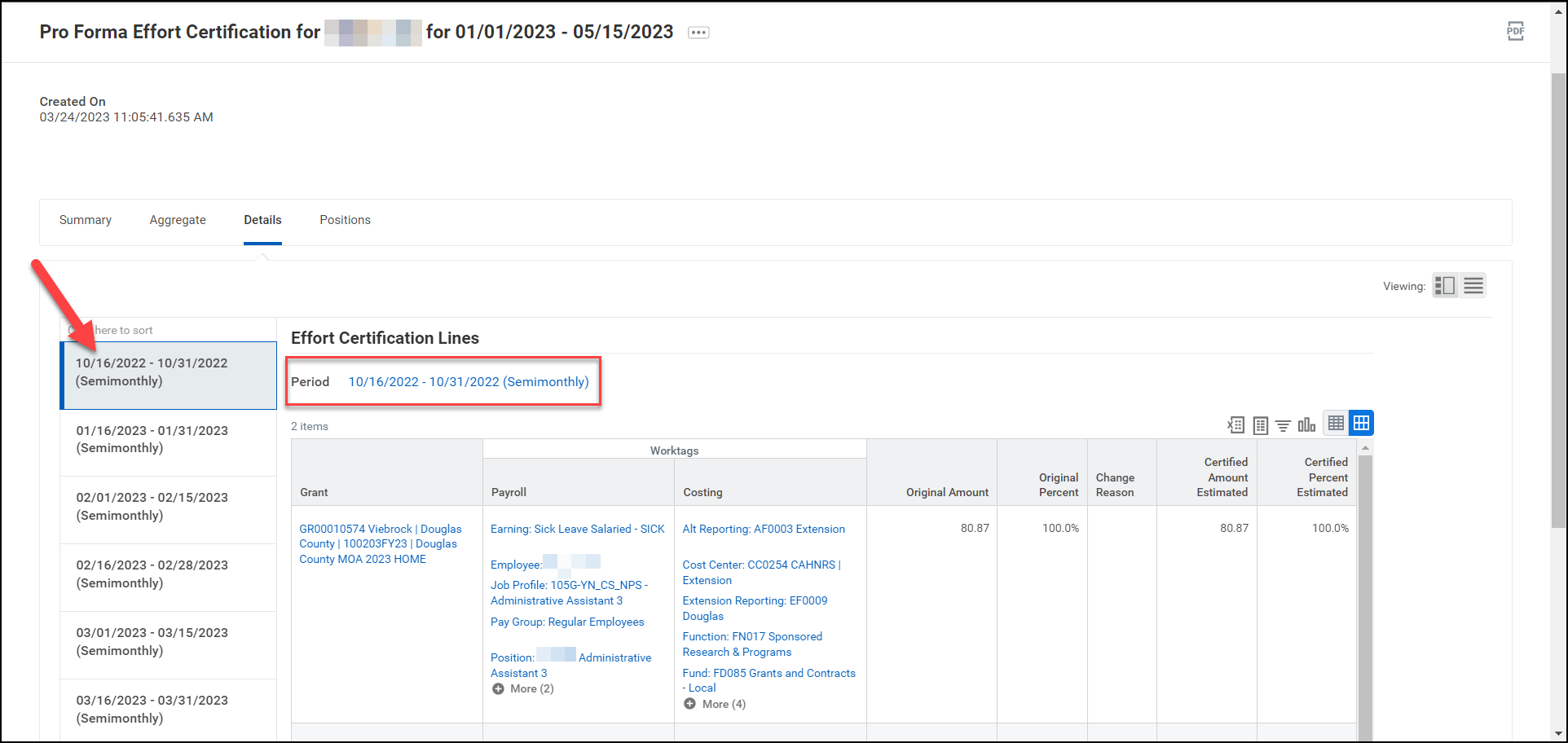
Task: Switch the table to chart view
Action: pos(1306,424)
